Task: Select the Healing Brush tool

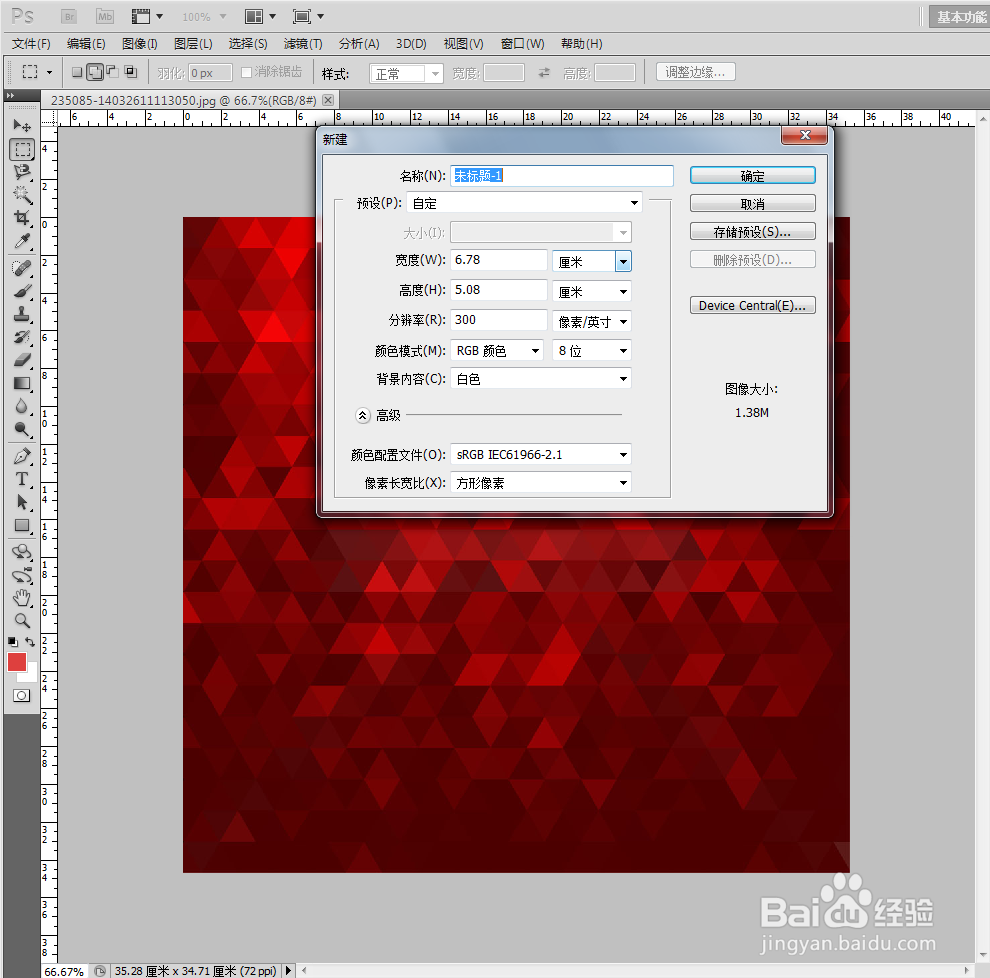Action: pos(22,268)
